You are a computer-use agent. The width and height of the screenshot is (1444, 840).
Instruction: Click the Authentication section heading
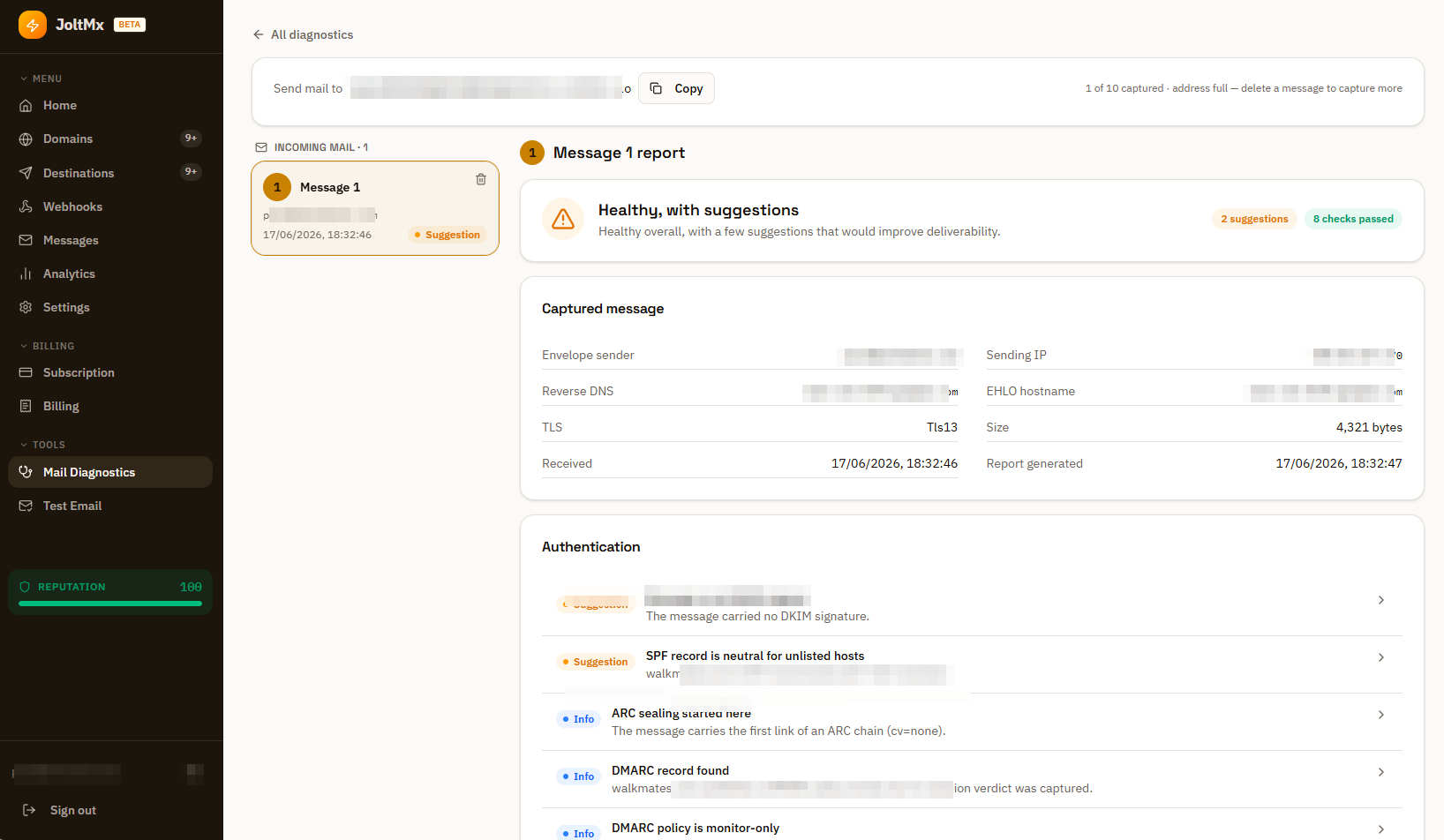[x=590, y=547]
